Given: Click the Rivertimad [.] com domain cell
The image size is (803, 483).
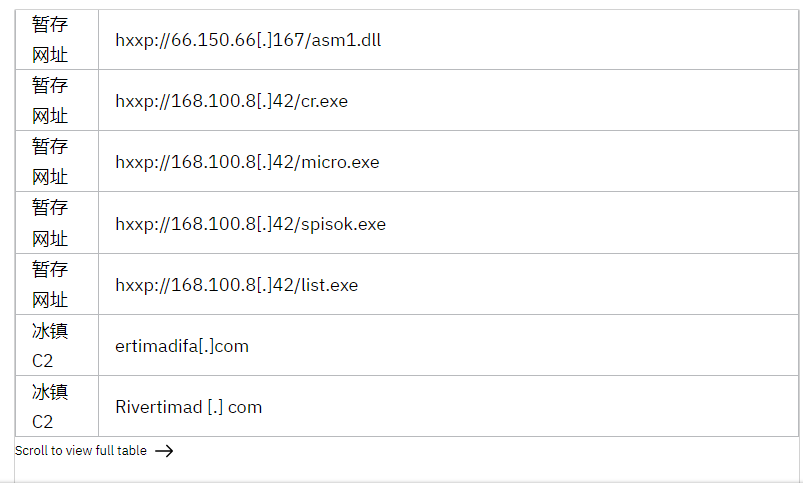Looking at the screenshot, I should pos(448,406).
